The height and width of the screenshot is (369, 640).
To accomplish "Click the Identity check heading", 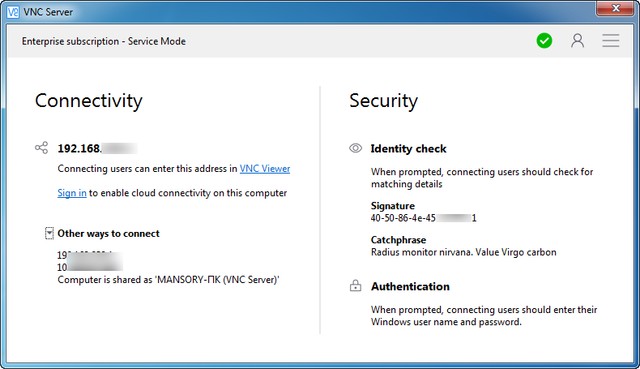I will tap(408, 149).
